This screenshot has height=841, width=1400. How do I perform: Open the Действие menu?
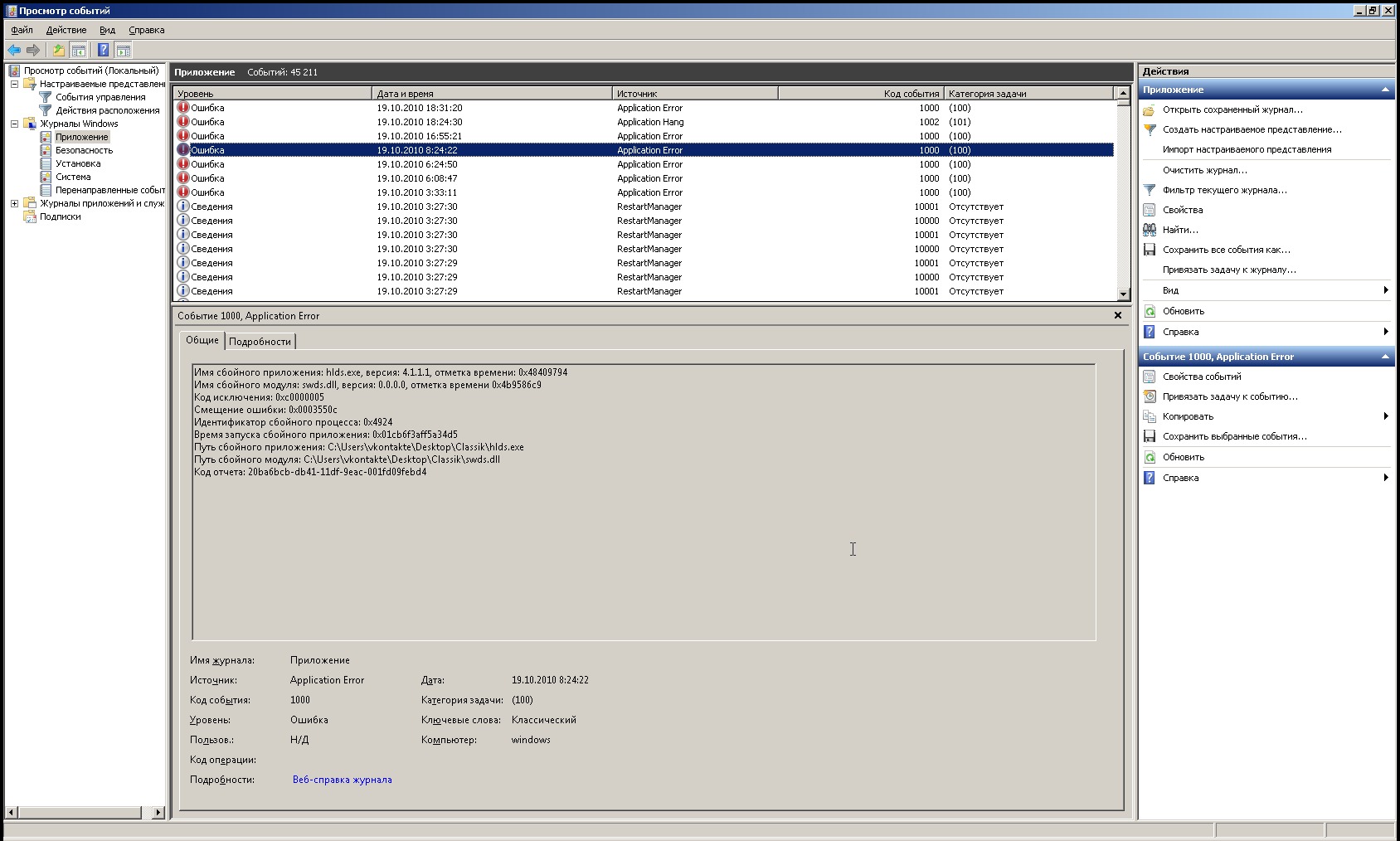(x=66, y=30)
